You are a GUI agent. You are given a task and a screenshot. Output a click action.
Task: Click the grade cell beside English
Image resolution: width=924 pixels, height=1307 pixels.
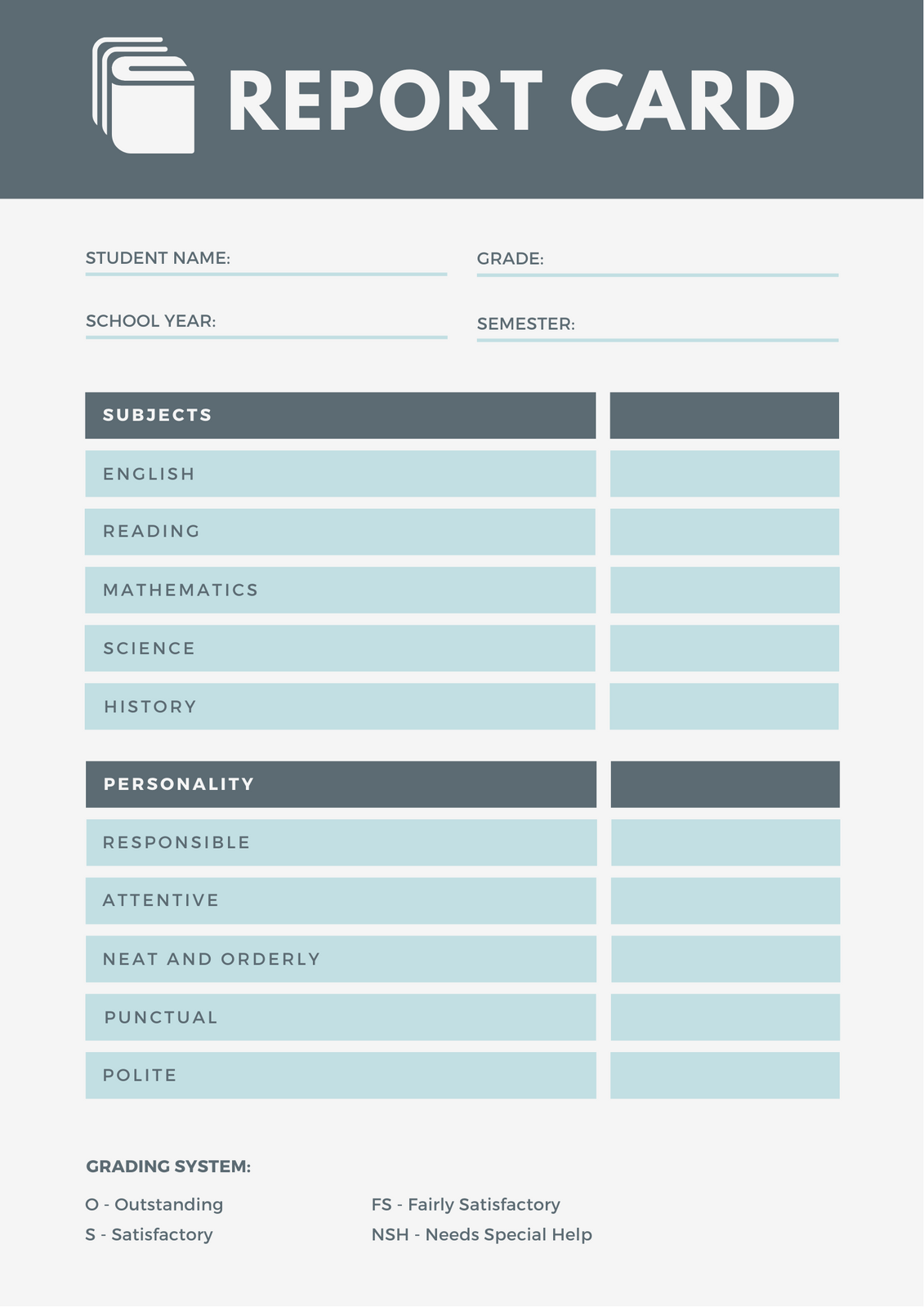coord(725,474)
